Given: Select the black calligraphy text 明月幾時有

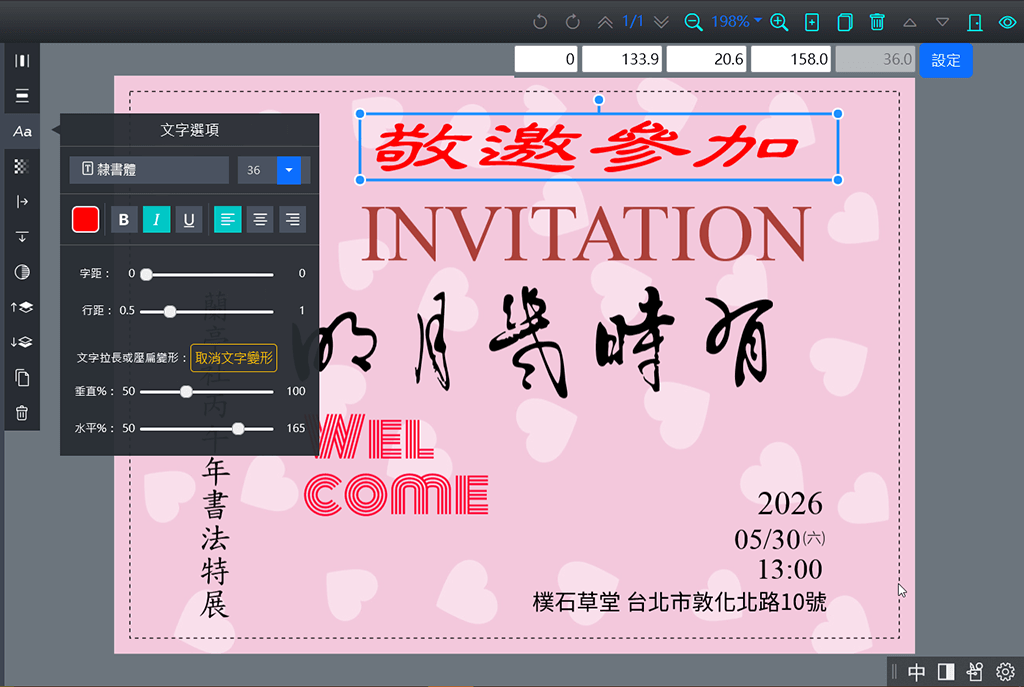Looking at the screenshot, I should coord(532,341).
